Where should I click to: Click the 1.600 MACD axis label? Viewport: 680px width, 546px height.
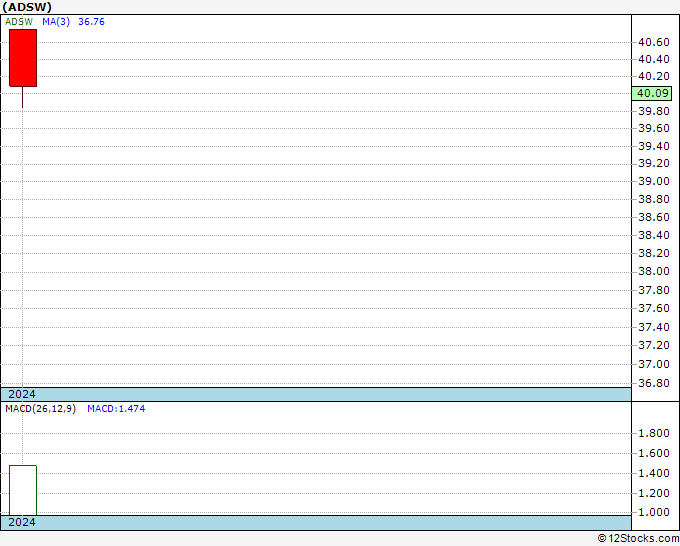[654, 453]
